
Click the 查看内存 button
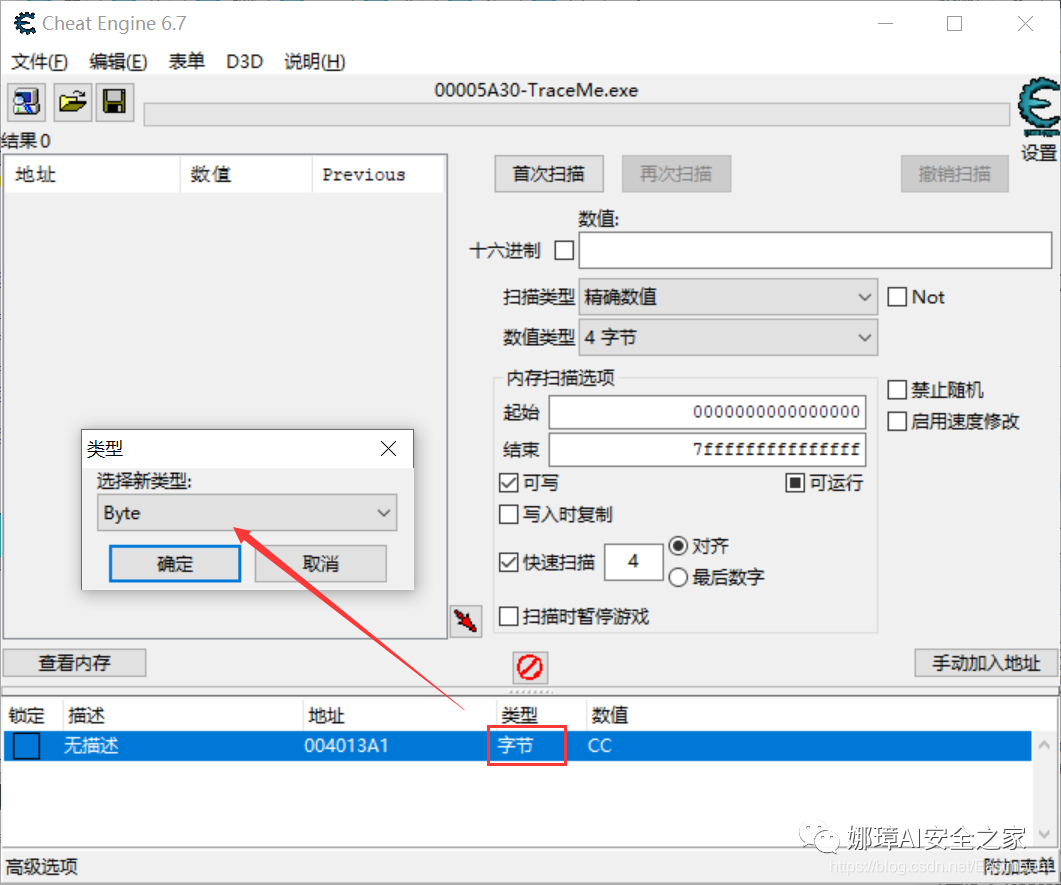[x=74, y=663]
